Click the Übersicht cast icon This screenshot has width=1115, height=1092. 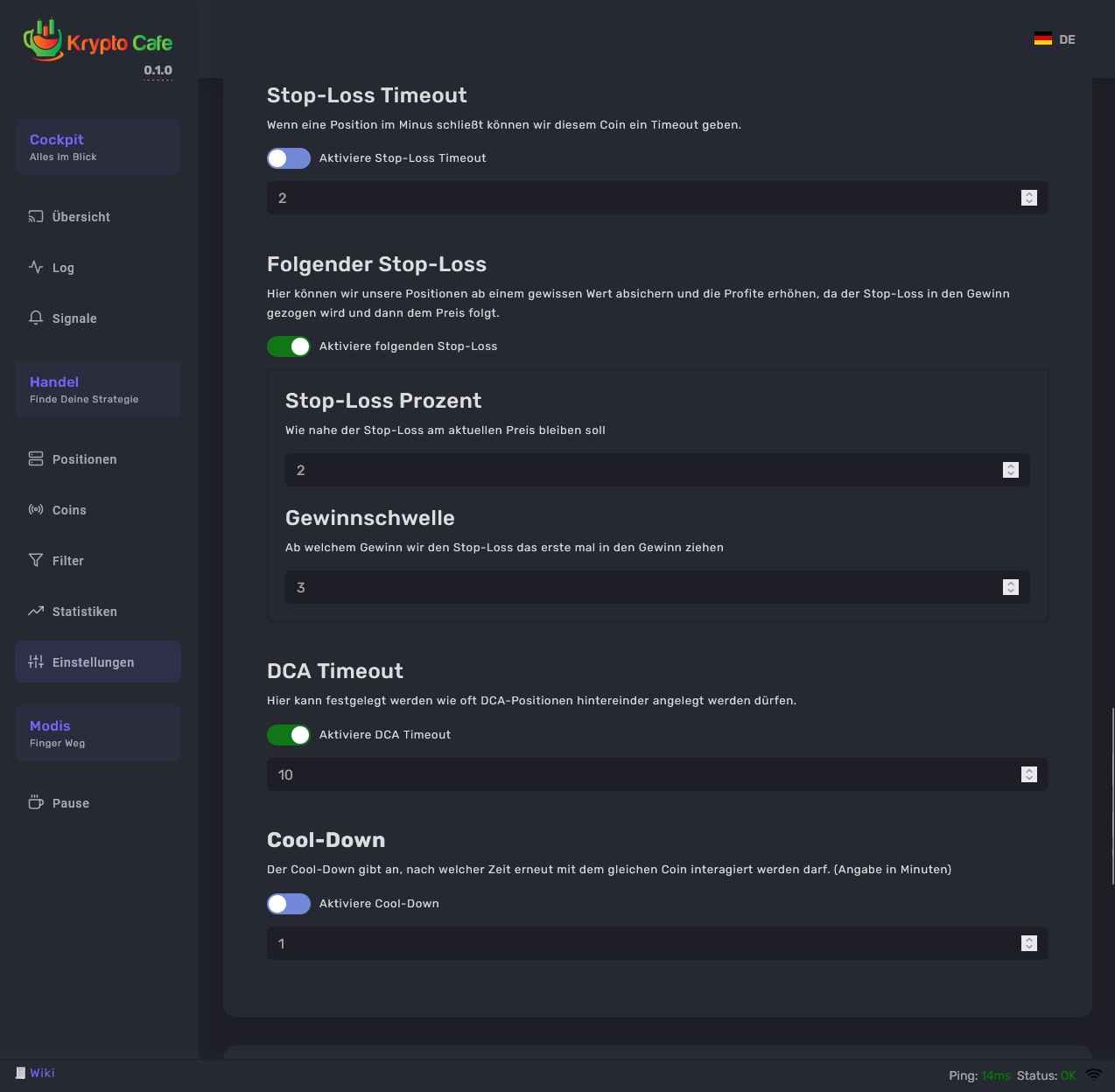pyautogui.click(x=36, y=217)
